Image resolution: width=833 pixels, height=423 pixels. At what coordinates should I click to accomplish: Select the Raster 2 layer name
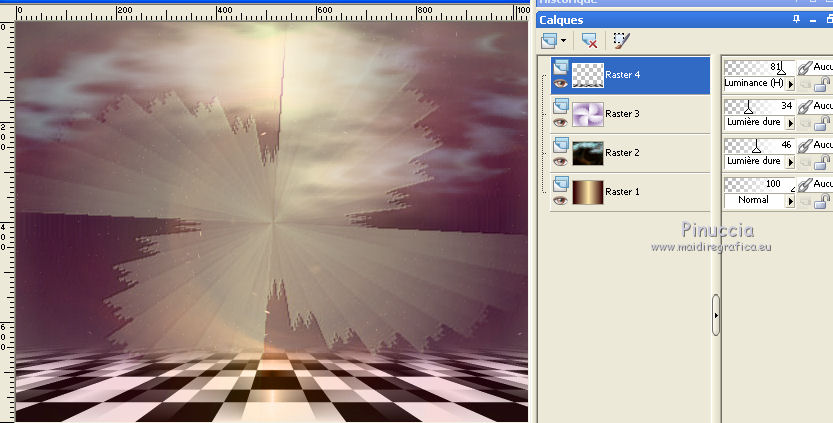[x=623, y=153]
